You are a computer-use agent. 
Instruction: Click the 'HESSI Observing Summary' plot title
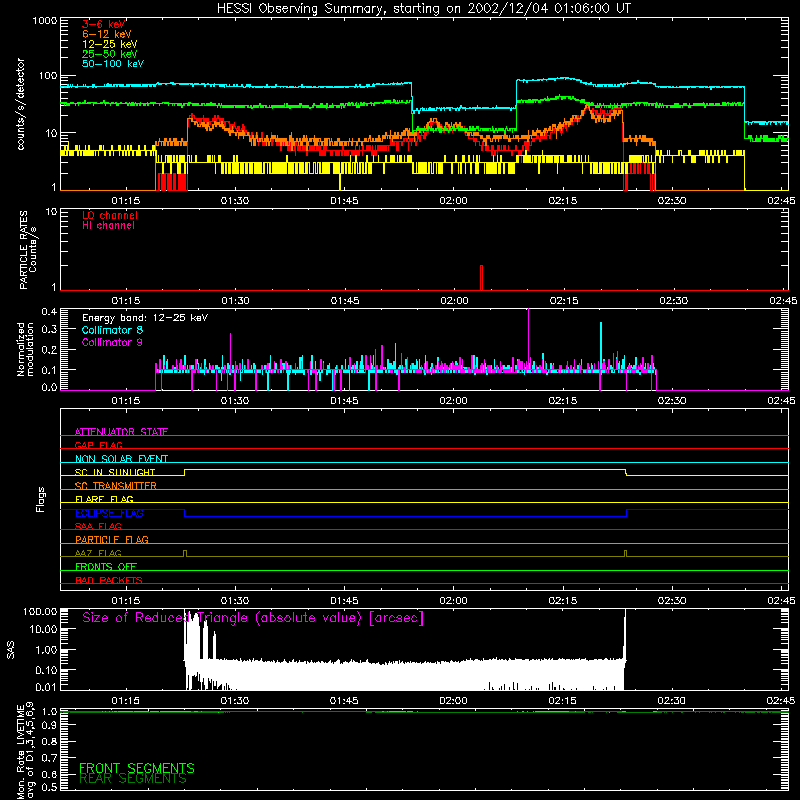pyautogui.click(x=423, y=9)
